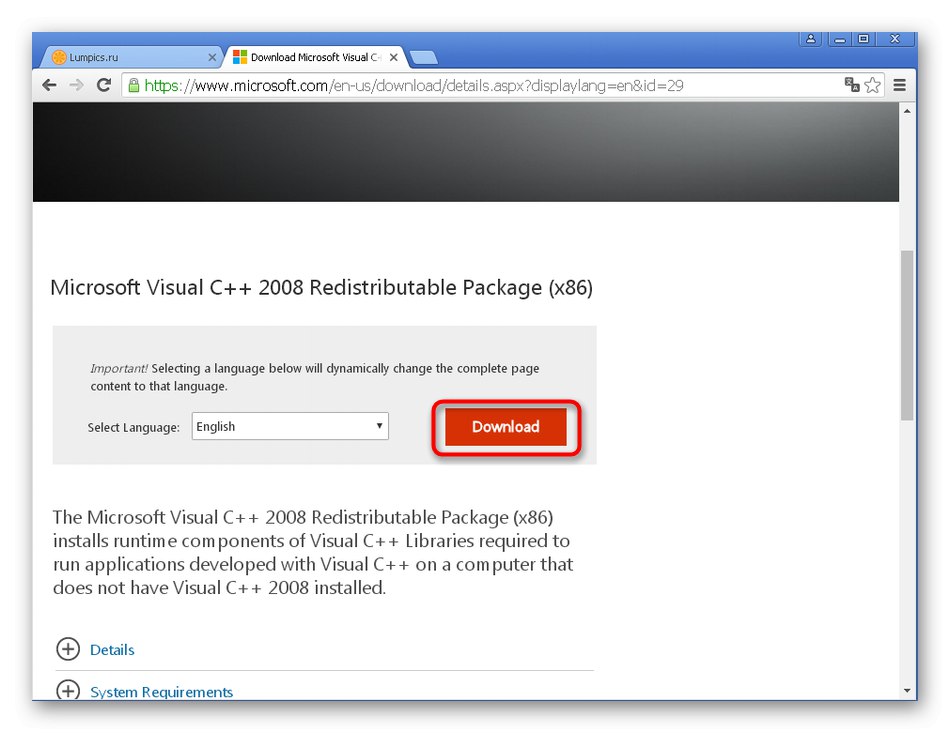950x733 pixels.
Task: Maximize the browser window
Action: pyautogui.click(x=863, y=39)
